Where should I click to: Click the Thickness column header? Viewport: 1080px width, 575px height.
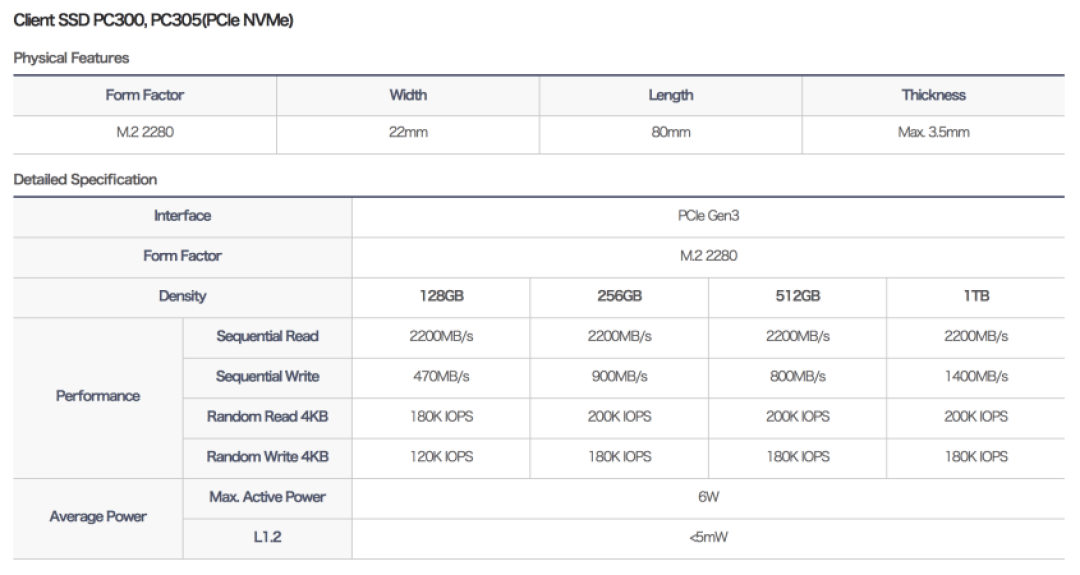point(933,95)
